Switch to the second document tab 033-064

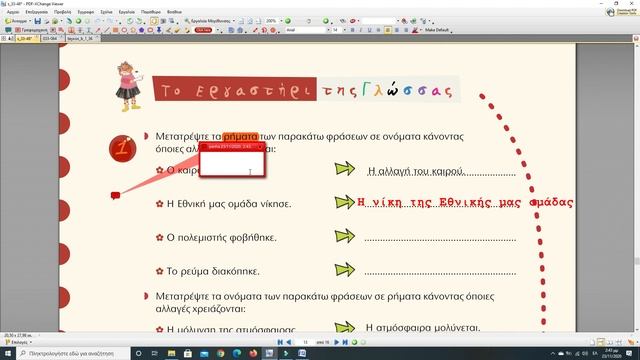tap(52, 38)
